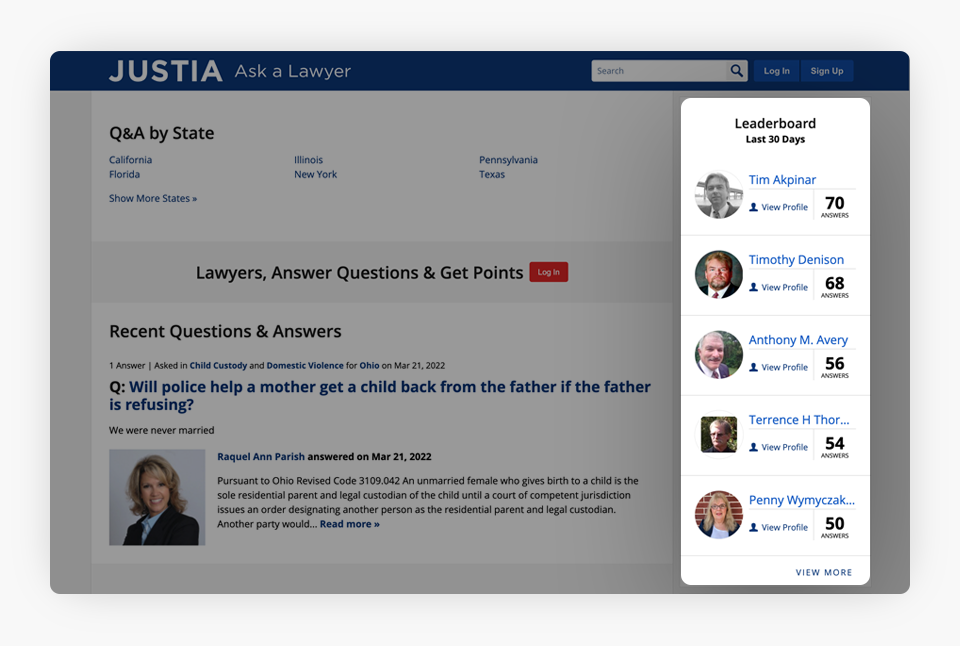Open Anthony M. Avery's profile photo
The image size is (960, 646).
pyautogui.click(x=719, y=355)
